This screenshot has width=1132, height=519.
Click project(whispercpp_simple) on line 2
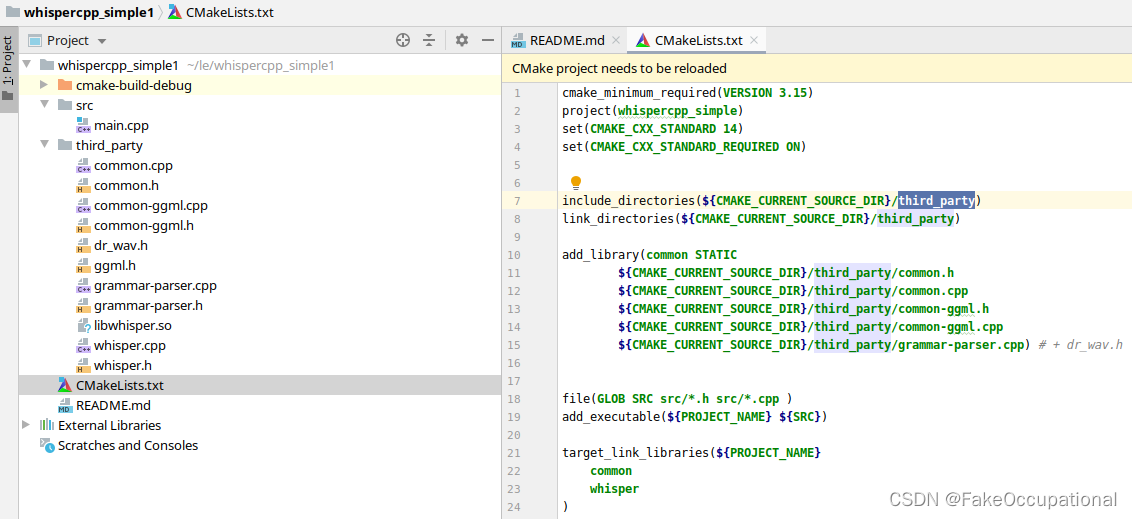tap(653, 110)
